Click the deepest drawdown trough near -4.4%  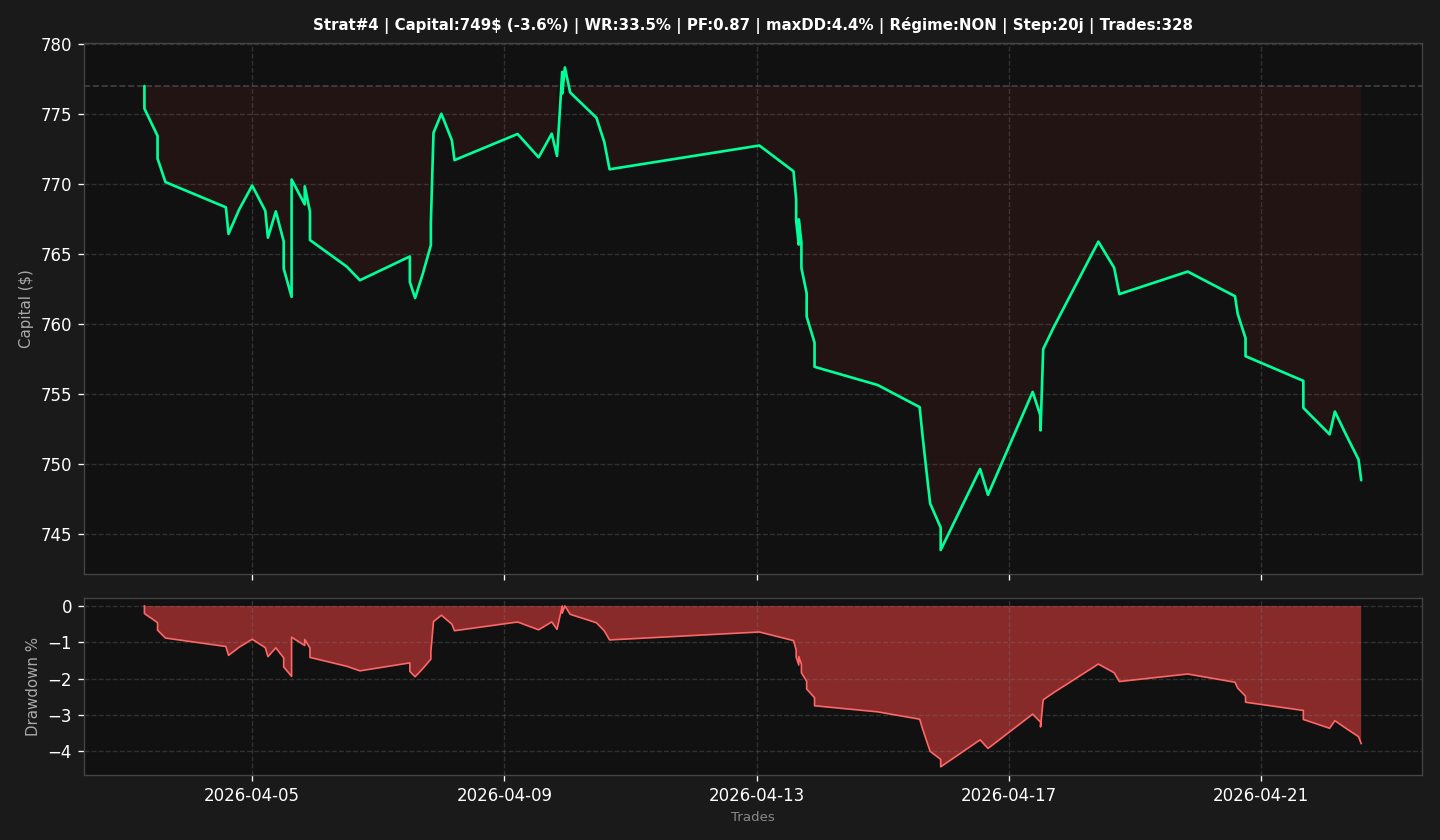tap(940, 766)
